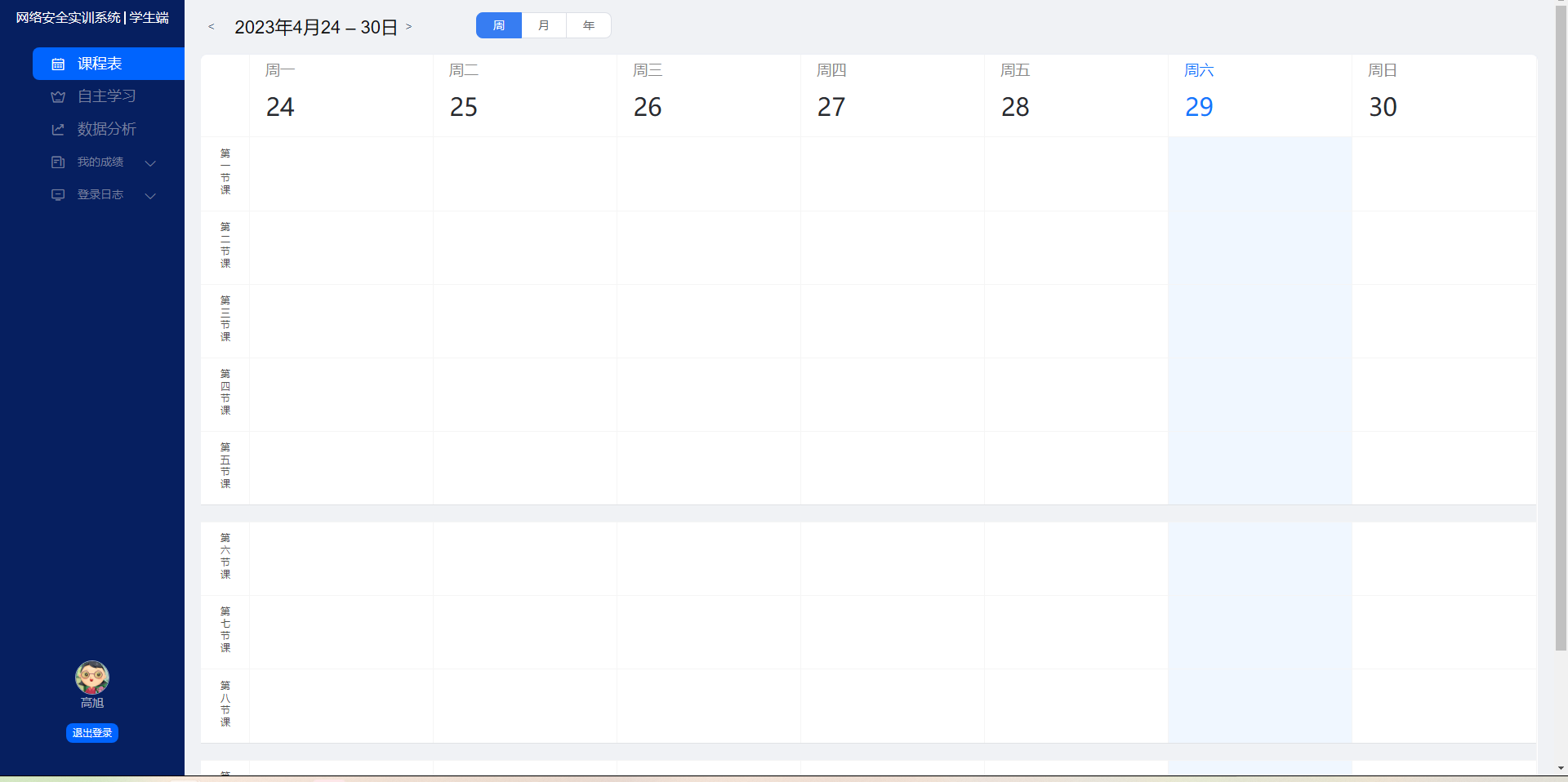The height and width of the screenshot is (782, 1568).
Task: Switch to 月 (month) view
Action: 544,25
